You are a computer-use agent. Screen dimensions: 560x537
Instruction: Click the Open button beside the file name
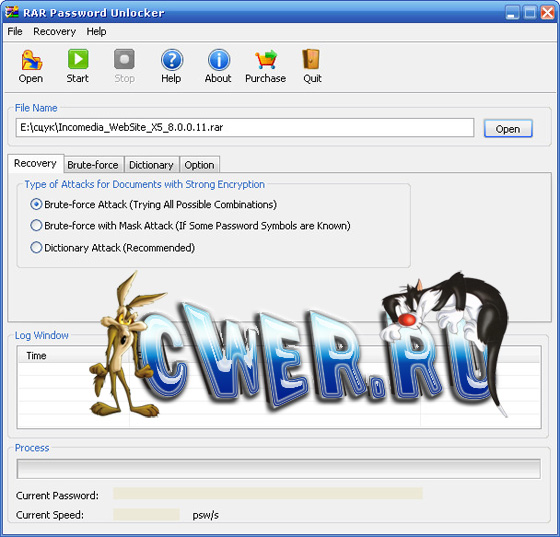coord(508,128)
